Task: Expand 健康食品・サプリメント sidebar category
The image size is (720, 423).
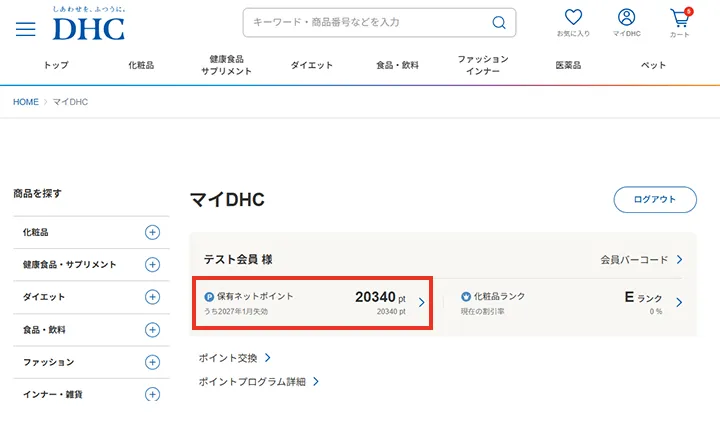Action: (x=152, y=265)
